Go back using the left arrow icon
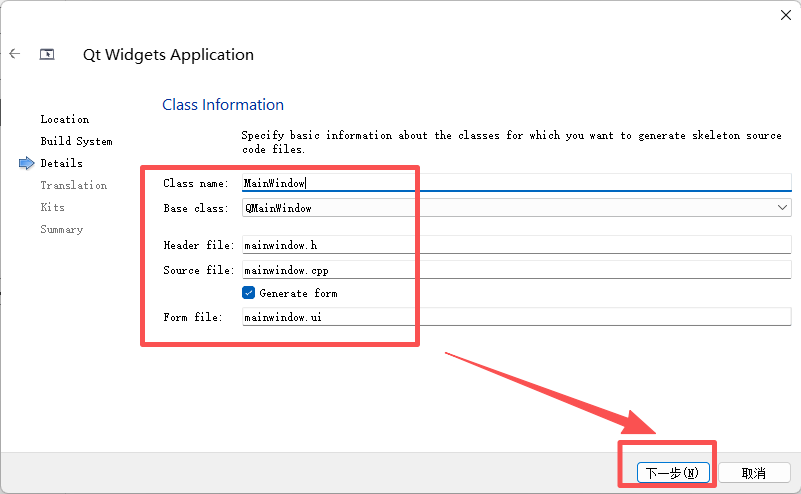 click(15, 53)
